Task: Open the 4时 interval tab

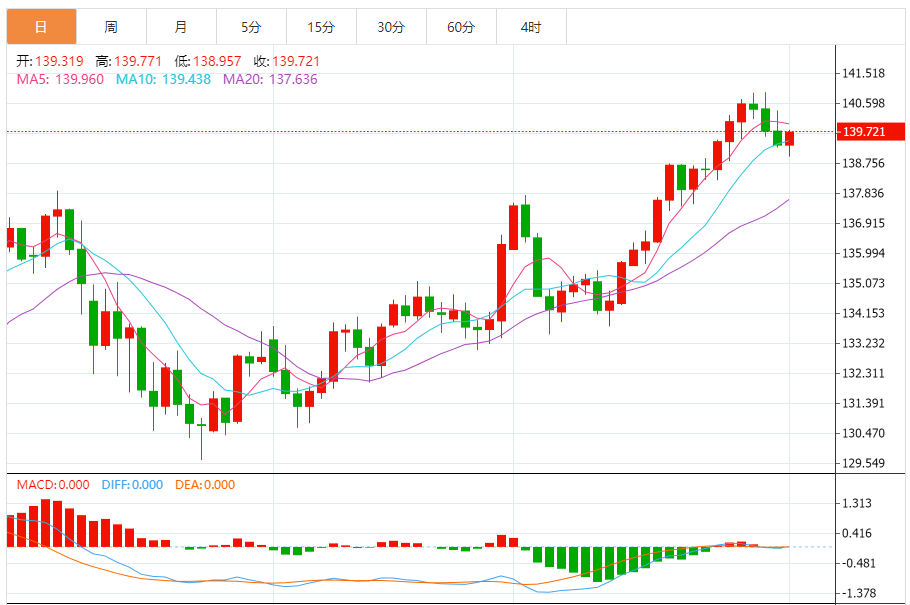Action: tap(531, 27)
